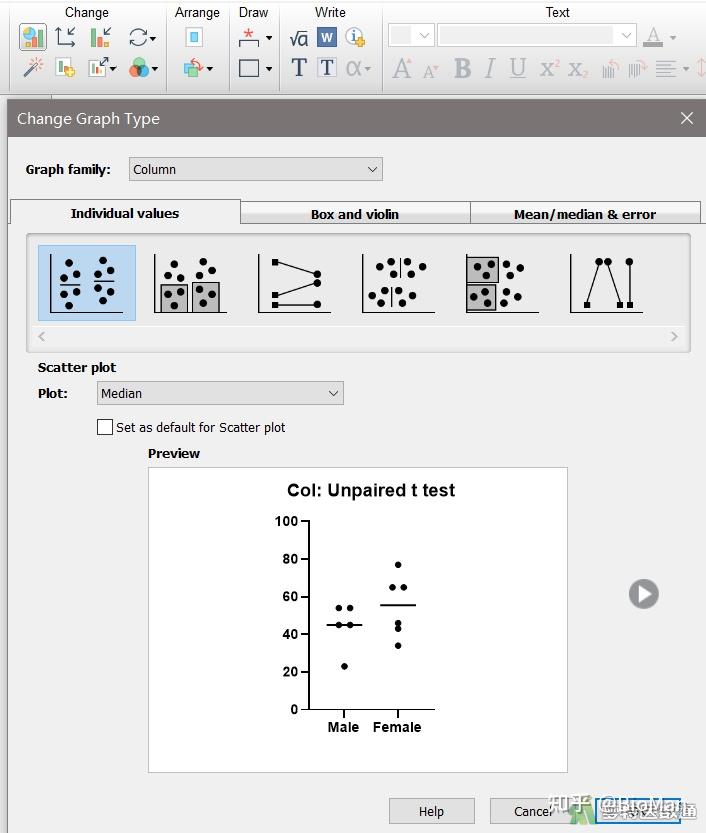The width and height of the screenshot is (706, 833).
Task: Open the draw rectangle dropdown arrow
Action: [x=269, y=69]
